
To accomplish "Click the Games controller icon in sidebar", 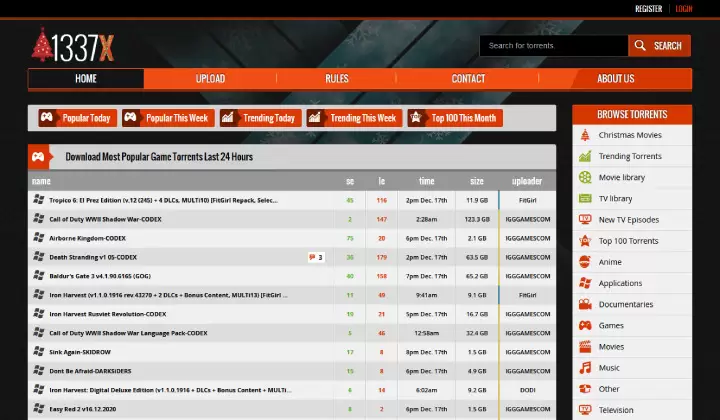I will (585, 325).
